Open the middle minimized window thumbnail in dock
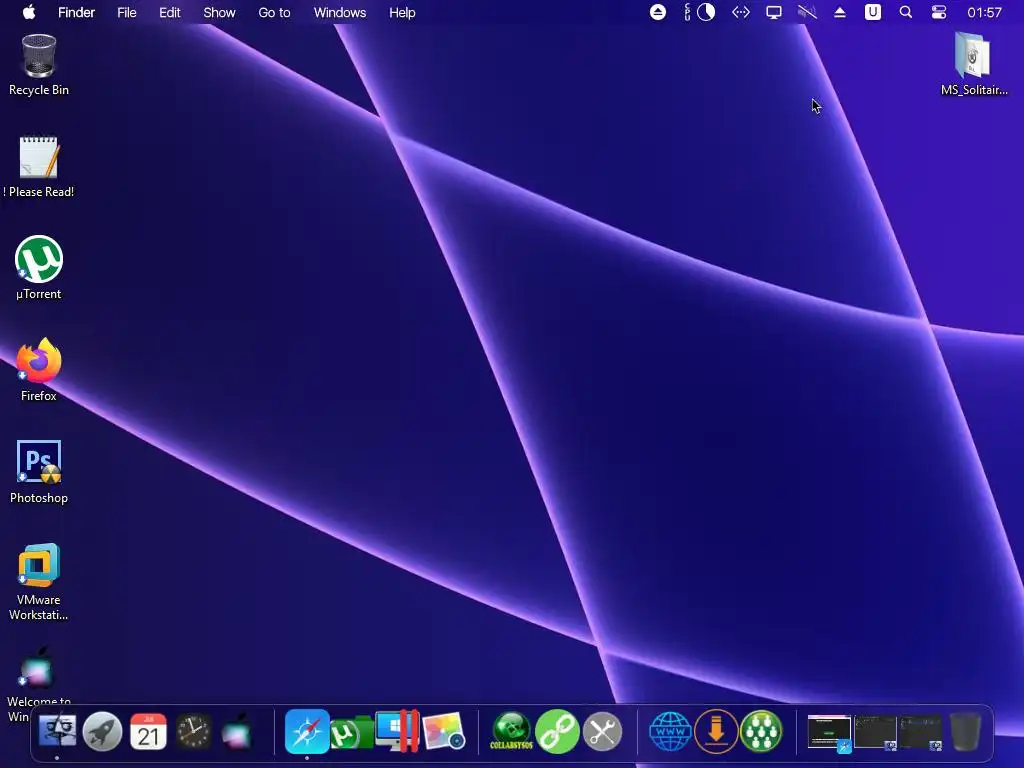This screenshot has height=768, width=1024. (876, 732)
